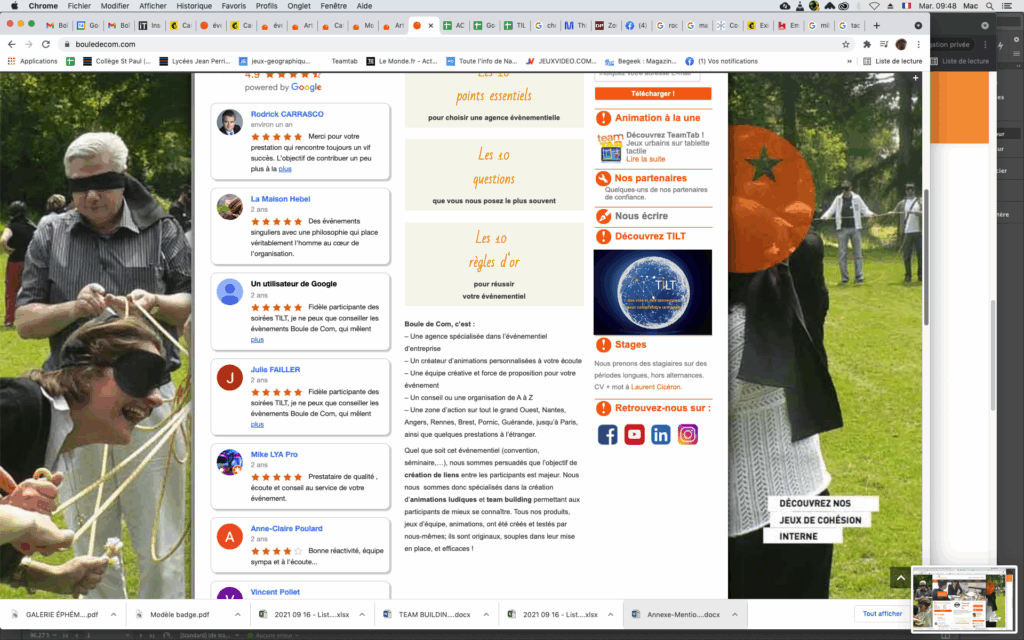Viewport: 1024px width, 640px height.
Task: Close the active bouledecom tab
Action: [430, 25]
